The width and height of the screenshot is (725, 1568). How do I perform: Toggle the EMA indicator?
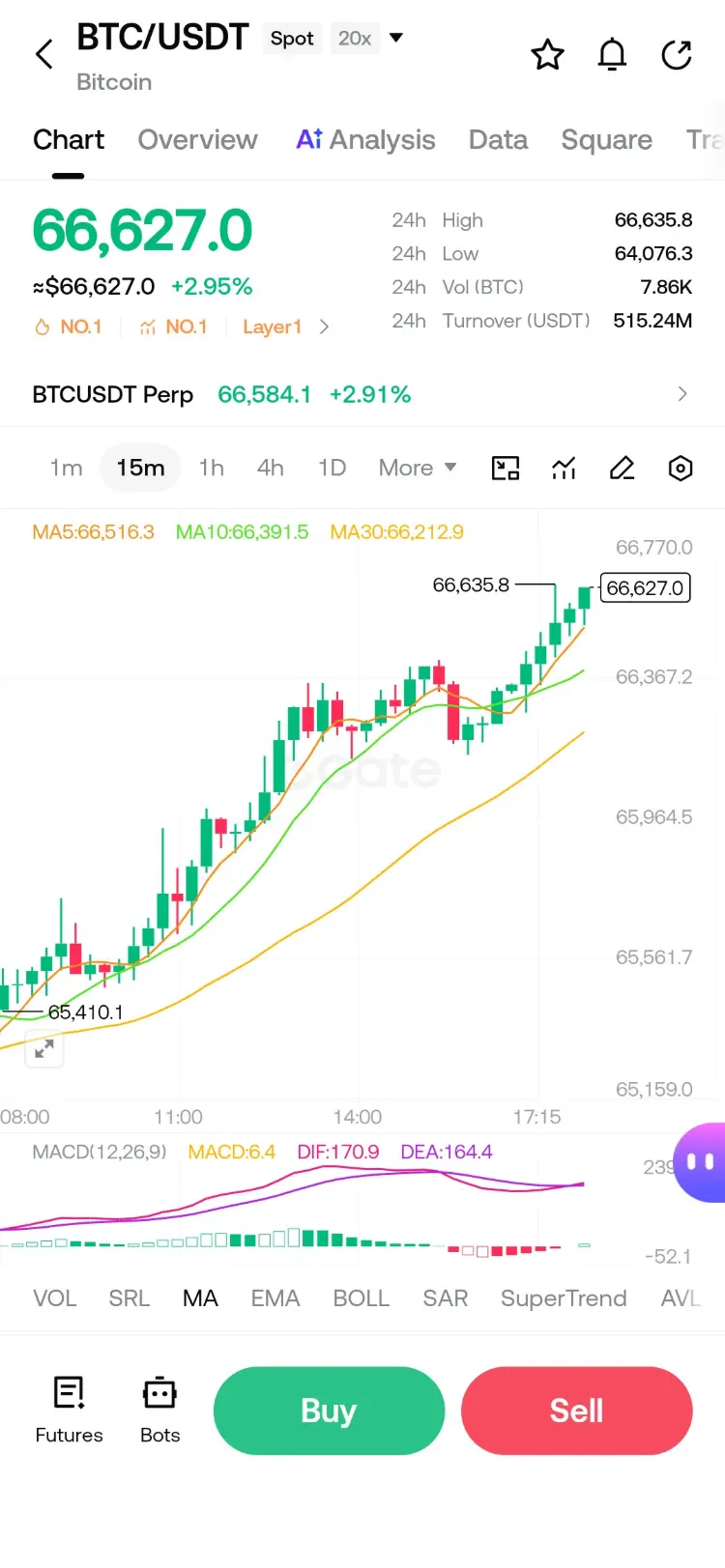[275, 1298]
